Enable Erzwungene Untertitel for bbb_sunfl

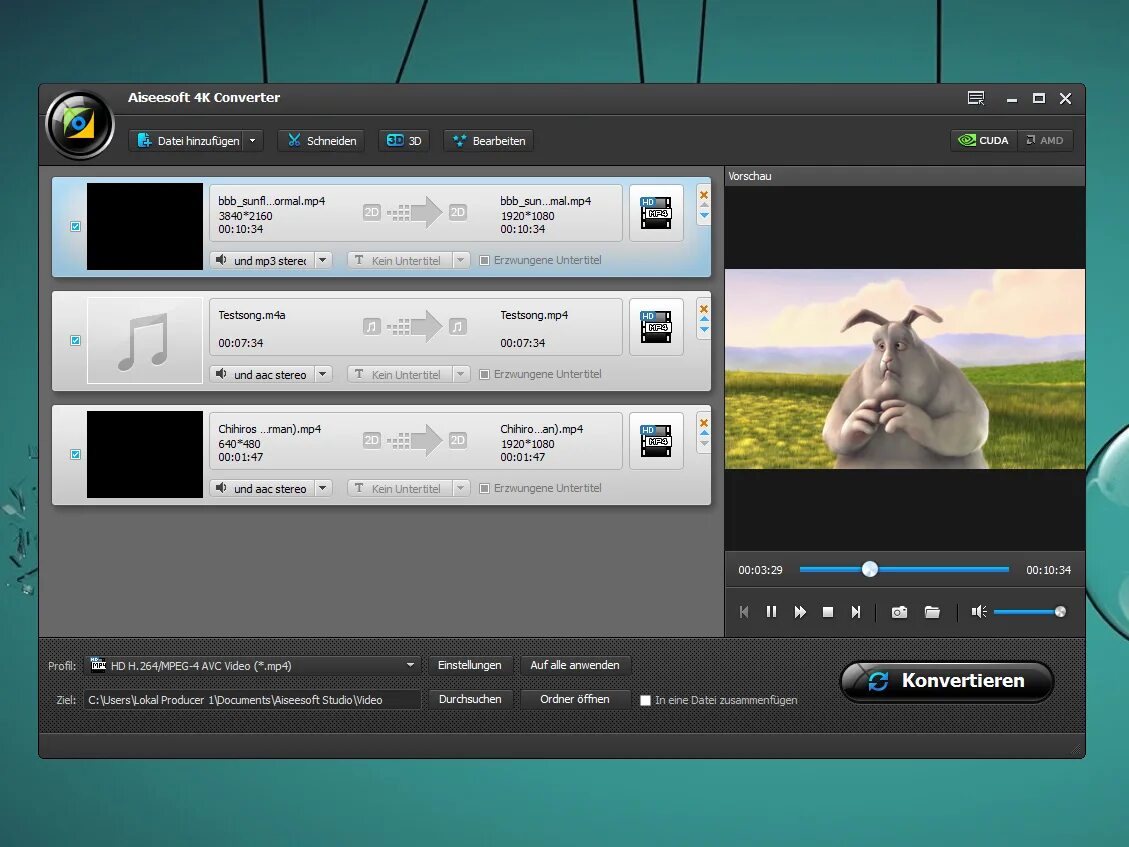pos(485,260)
